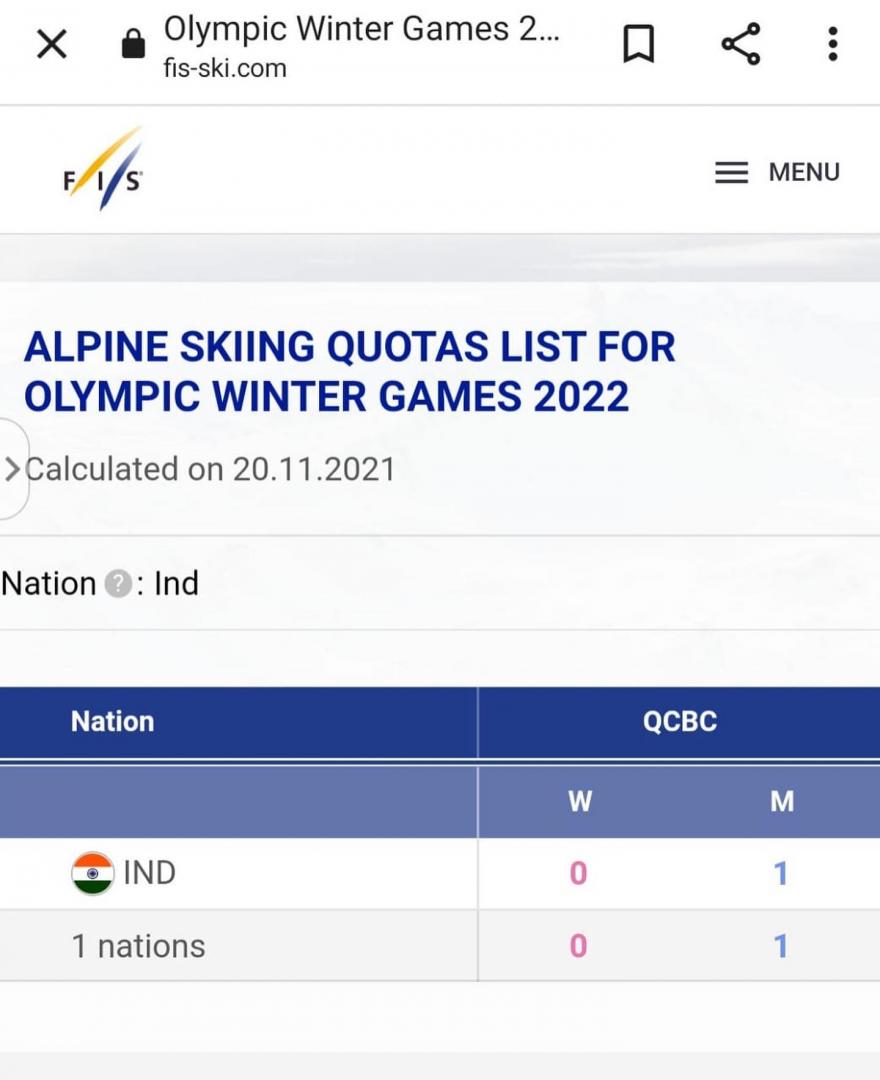This screenshot has height=1080, width=880.
Task: Expand the side panel chevron arrow
Action: pos(12,469)
